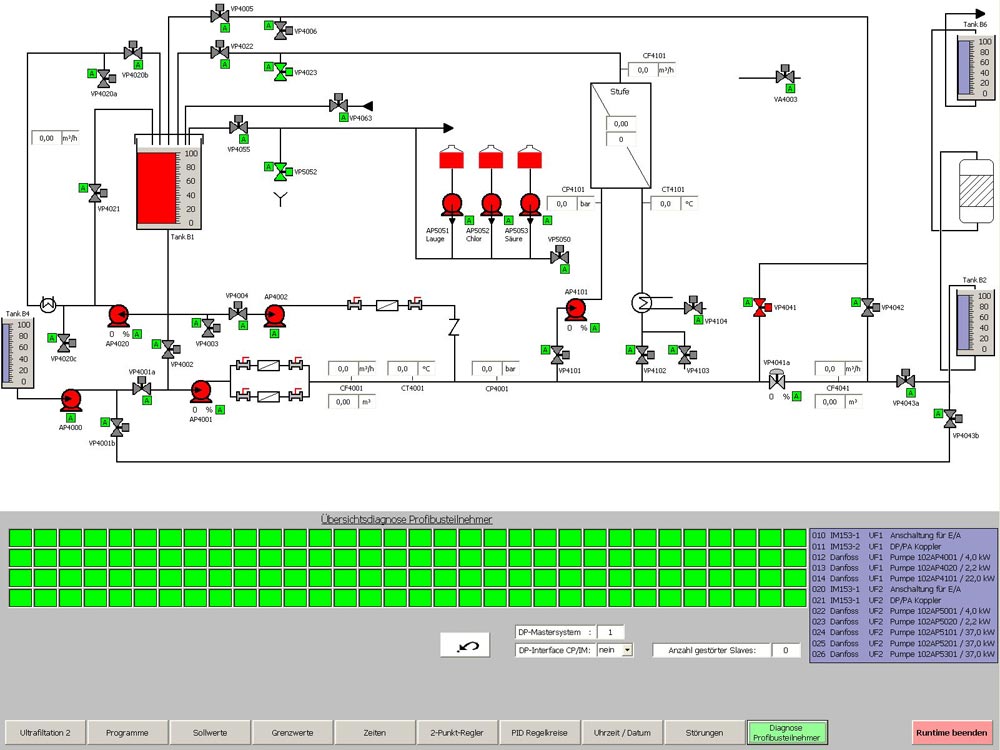Click the DP-Mastersystem number field
Image resolution: width=1000 pixels, height=750 pixels.
pyautogui.click(x=611, y=632)
